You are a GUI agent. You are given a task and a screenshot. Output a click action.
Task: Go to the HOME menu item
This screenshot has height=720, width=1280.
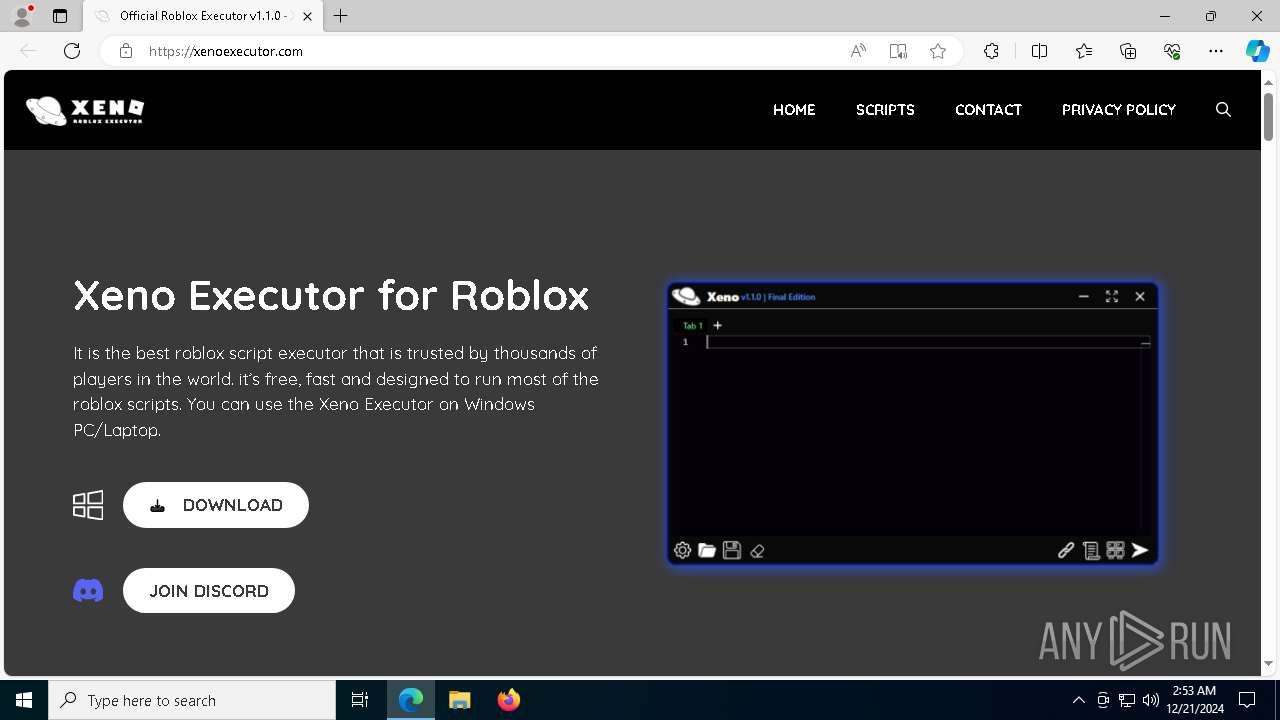click(x=794, y=110)
